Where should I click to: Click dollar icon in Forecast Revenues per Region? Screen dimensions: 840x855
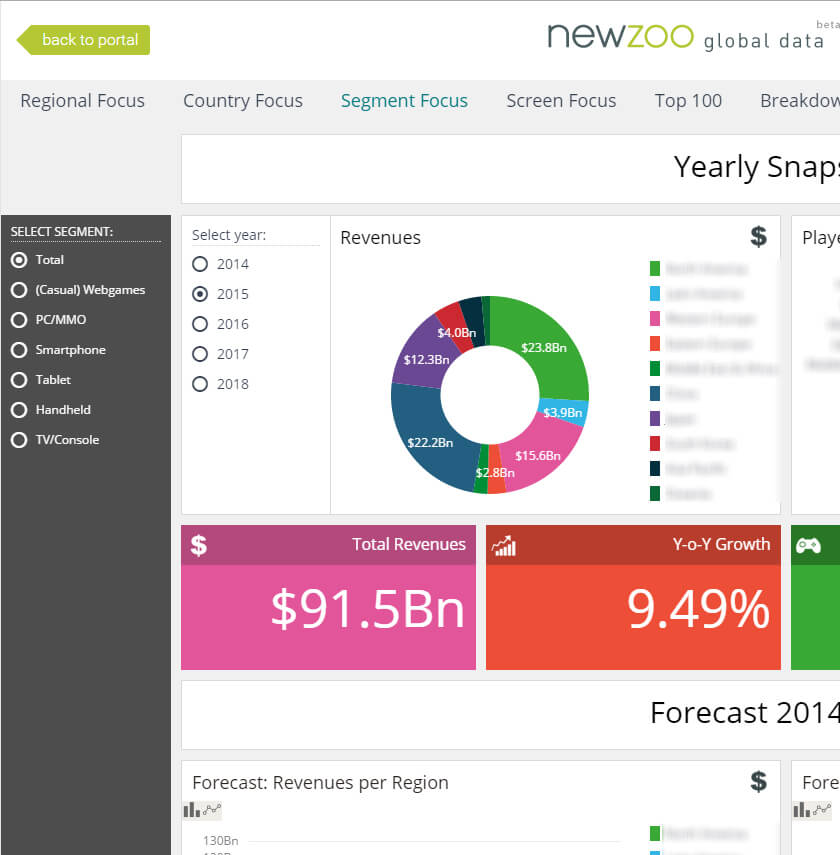point(758,781)
